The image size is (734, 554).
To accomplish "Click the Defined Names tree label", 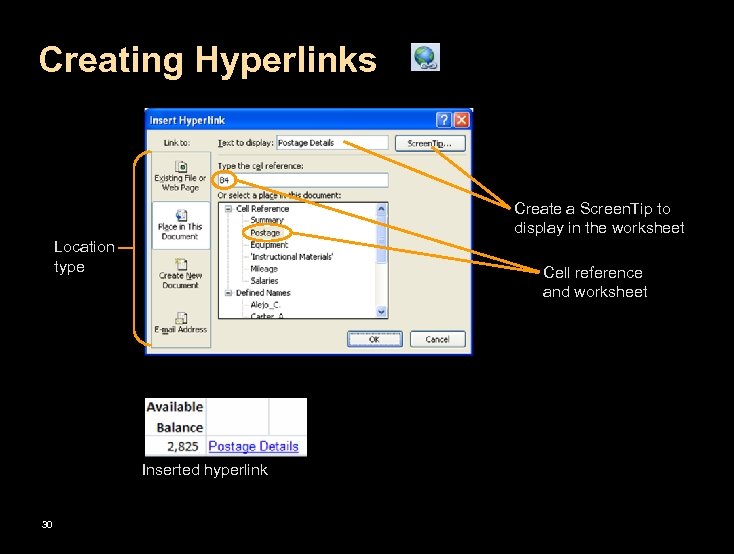I will [x=263, y=293].
